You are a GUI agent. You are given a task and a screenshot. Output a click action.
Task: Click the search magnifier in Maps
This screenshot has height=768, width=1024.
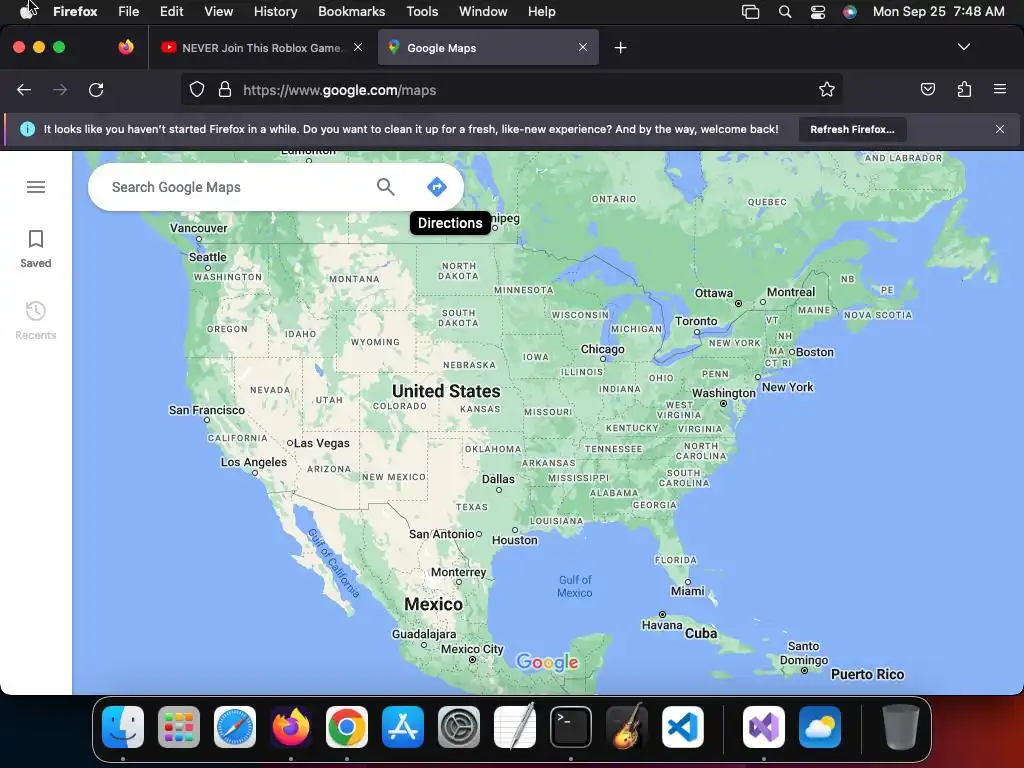click(386, 187)
